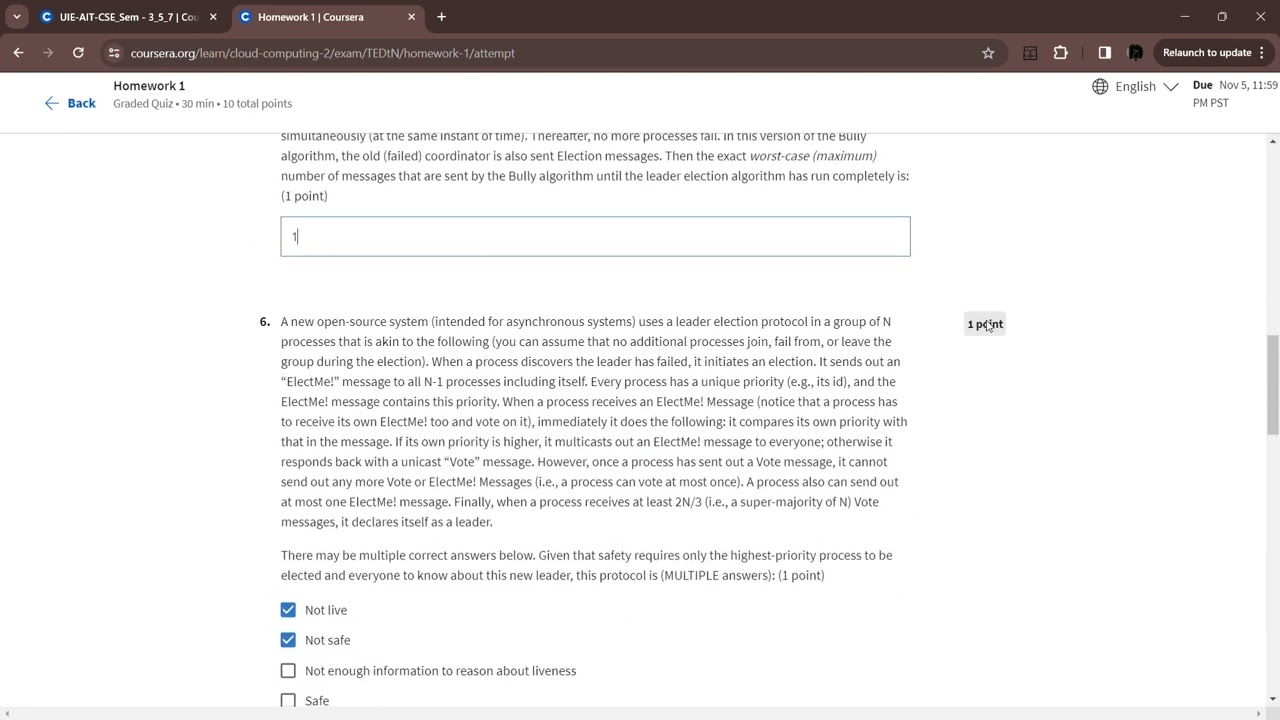
Task: Open the tab search dropdown arrow
Action: pyautogui.click(x=16, y=17)
